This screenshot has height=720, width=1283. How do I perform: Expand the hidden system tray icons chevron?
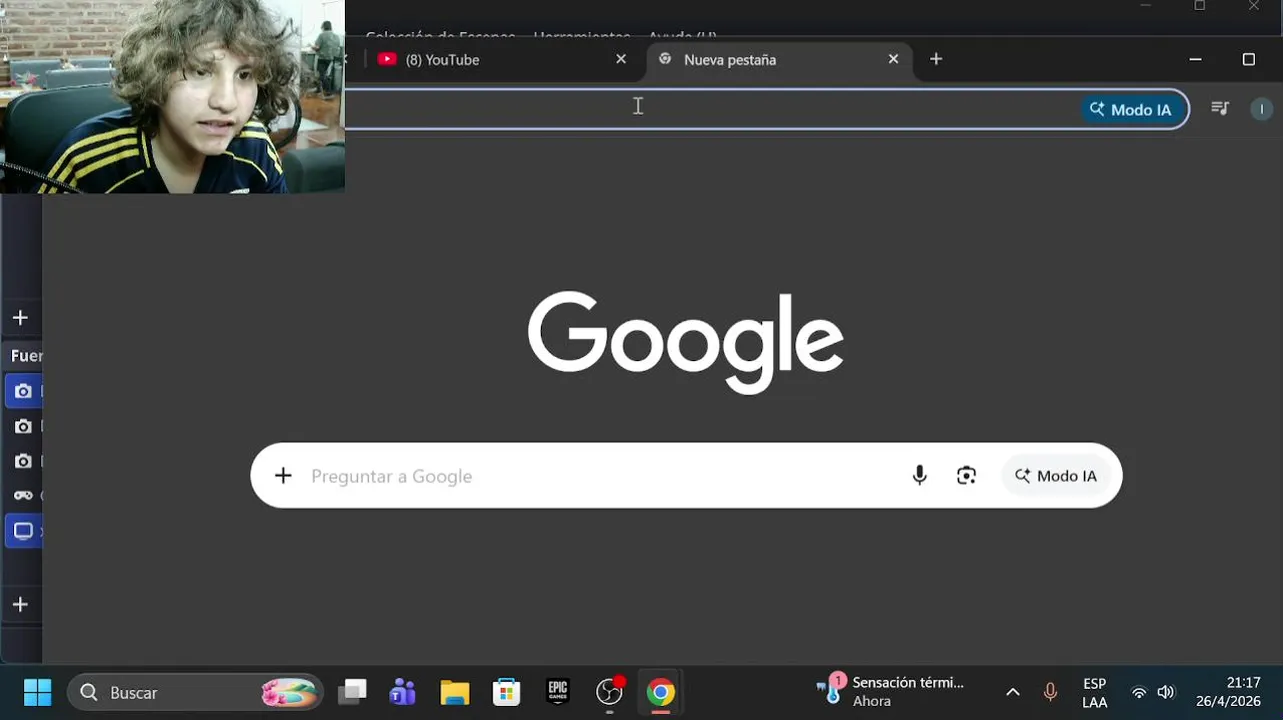point(1012,692)
